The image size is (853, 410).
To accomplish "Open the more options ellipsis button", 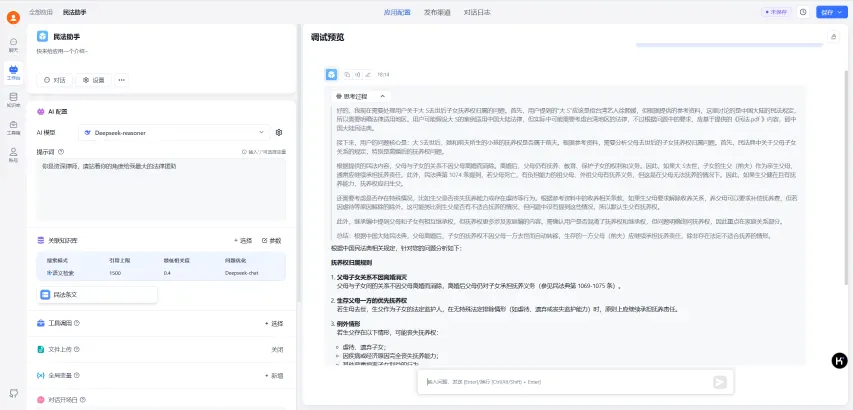I will [x=121, y=80].
